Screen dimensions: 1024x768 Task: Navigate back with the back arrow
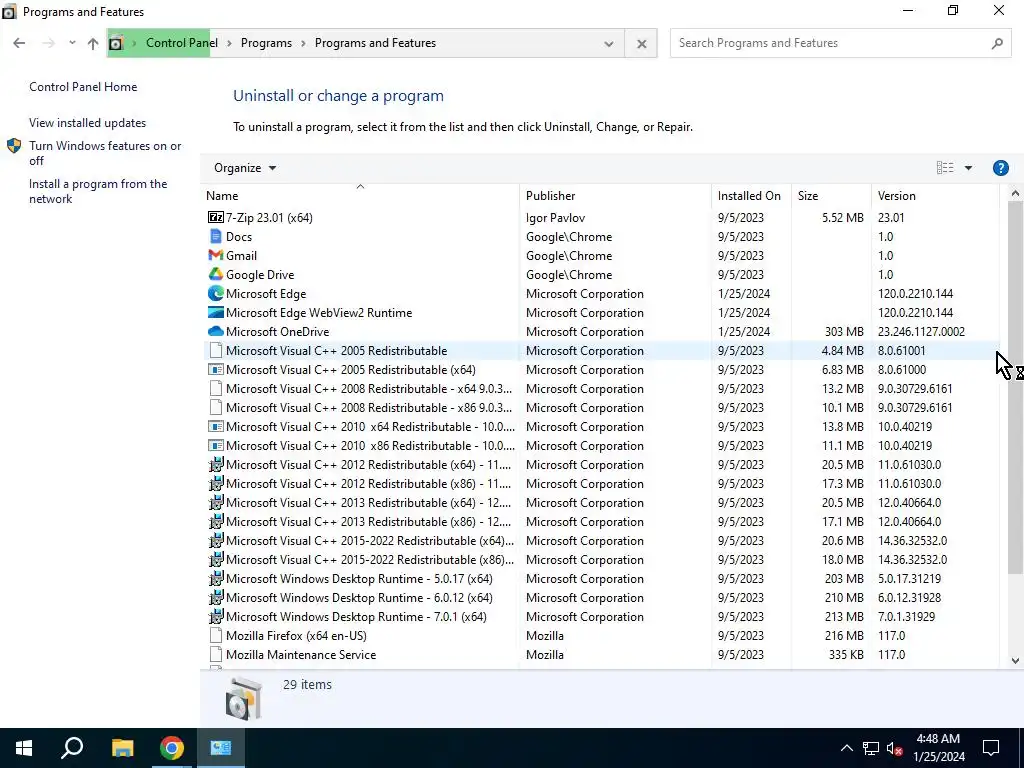tap(19, 43)
